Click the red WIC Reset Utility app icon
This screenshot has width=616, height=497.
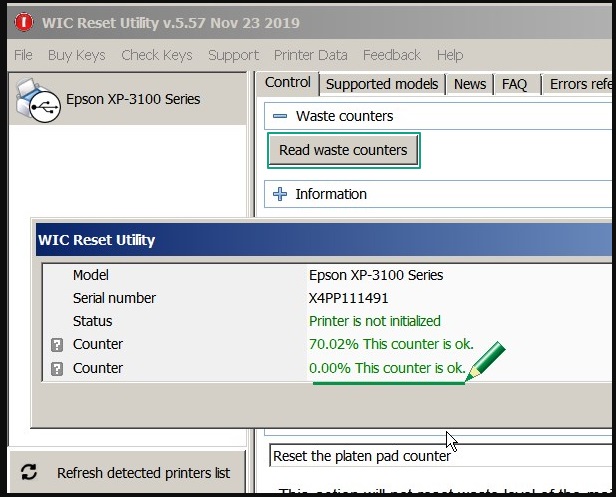[24, 22]
